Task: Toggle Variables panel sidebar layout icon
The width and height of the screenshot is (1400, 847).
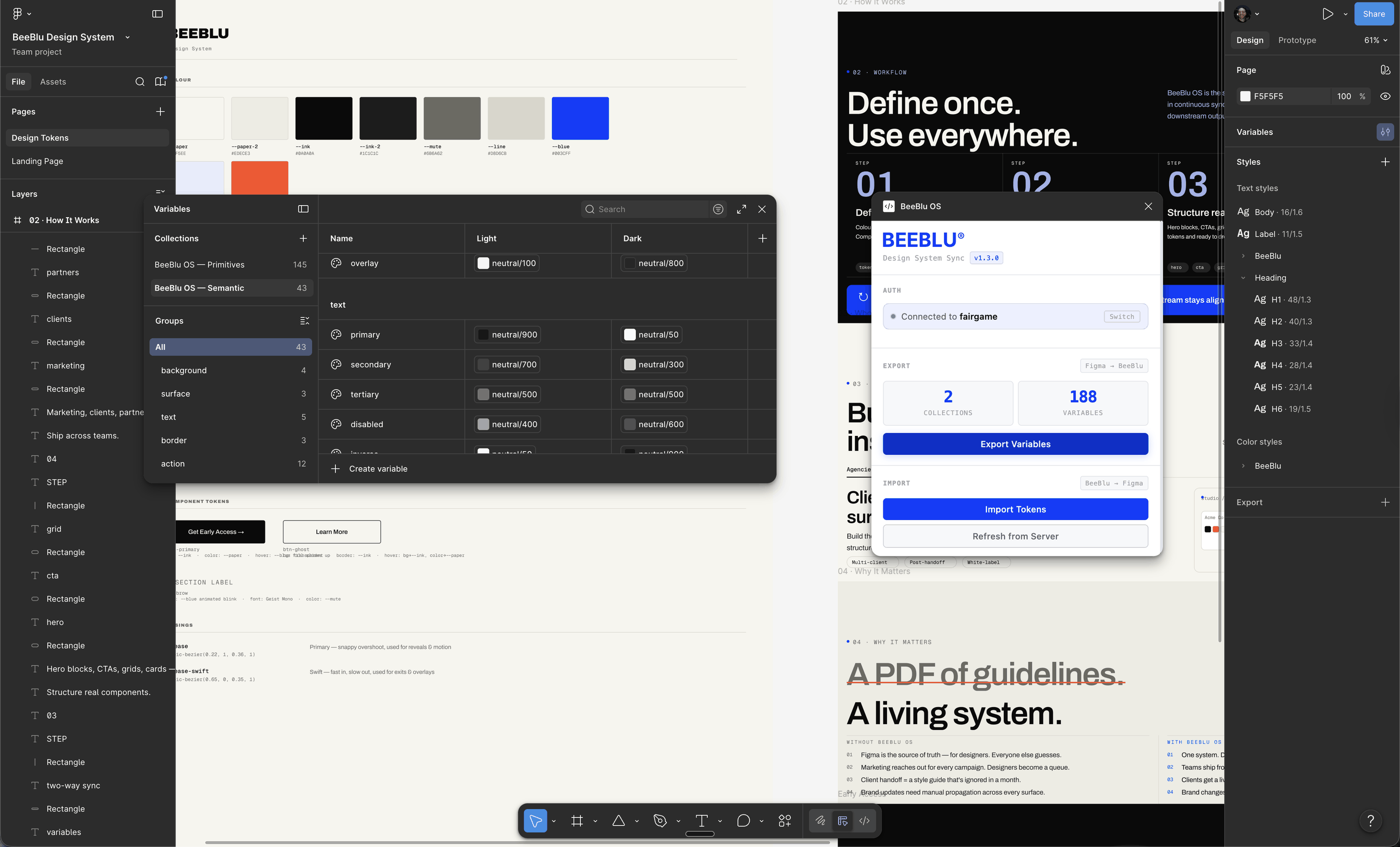Action: tap(303, 209)
